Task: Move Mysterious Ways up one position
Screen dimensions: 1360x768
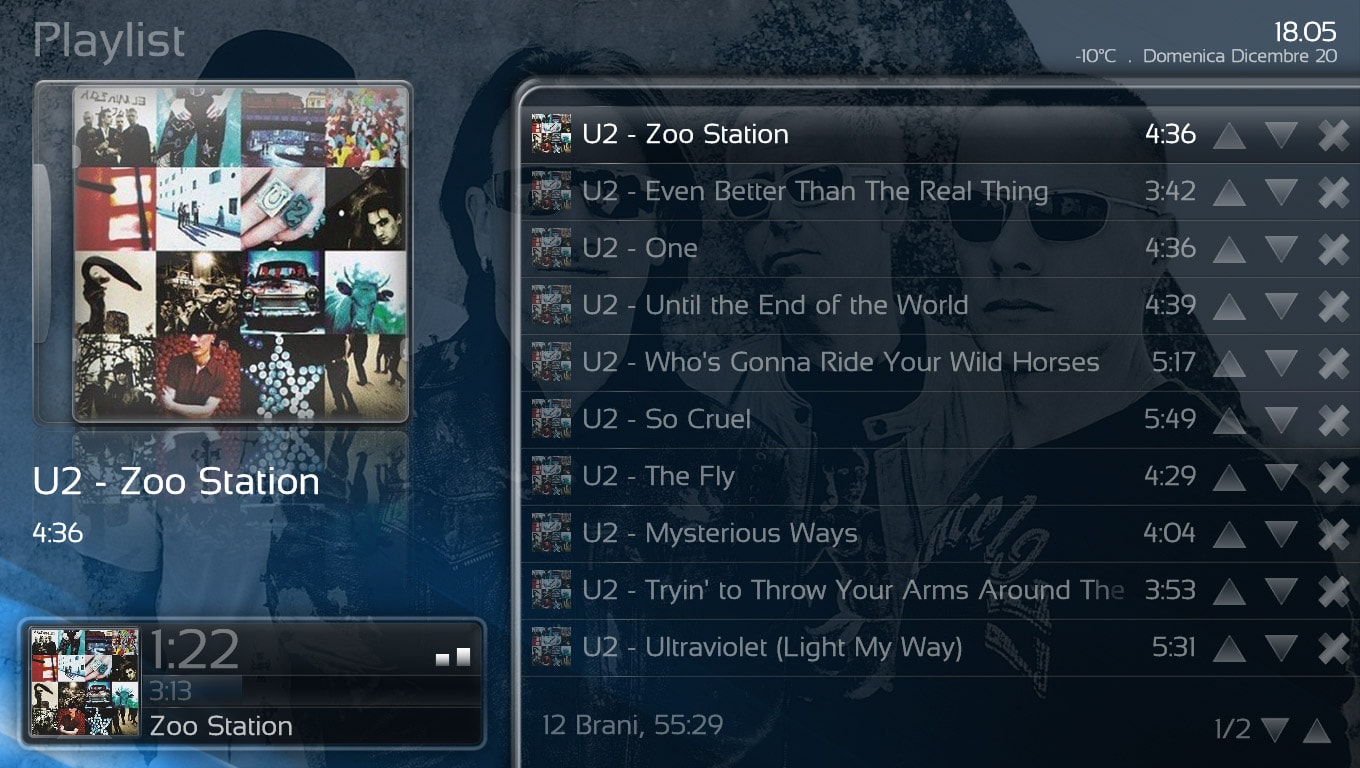Action: [x=1229, y=534]
